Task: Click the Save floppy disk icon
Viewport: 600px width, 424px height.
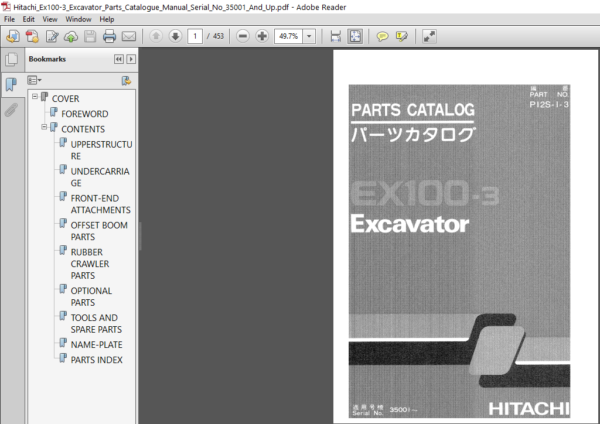Action: 90,36
